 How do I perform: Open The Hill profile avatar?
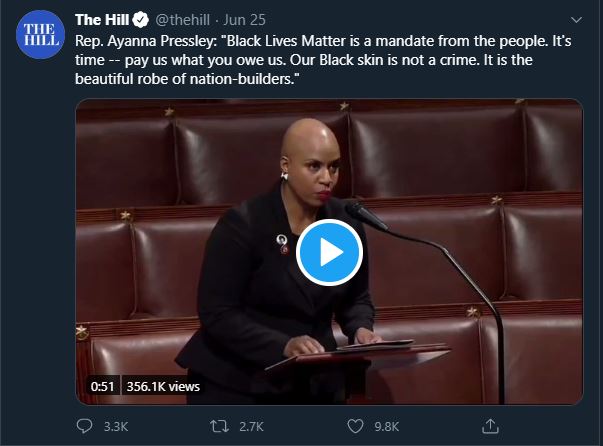tap(40, 35)
